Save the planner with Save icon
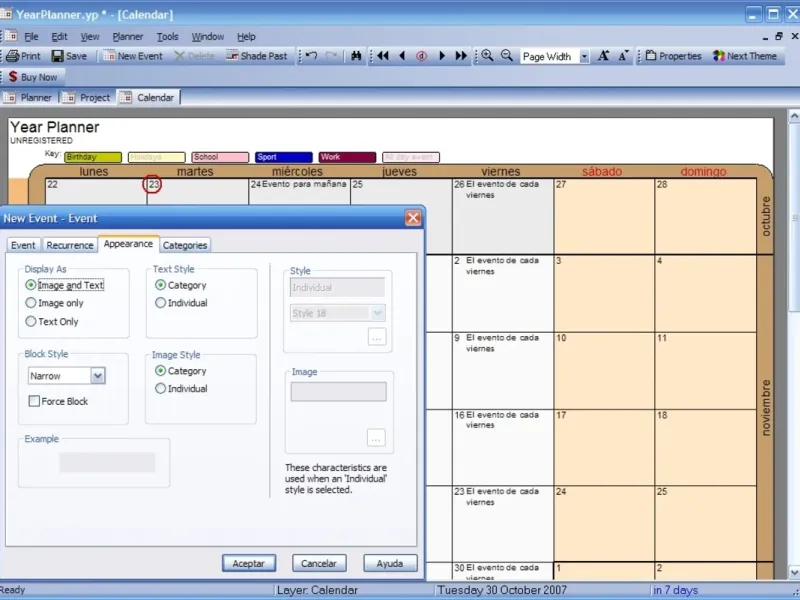 69,56
